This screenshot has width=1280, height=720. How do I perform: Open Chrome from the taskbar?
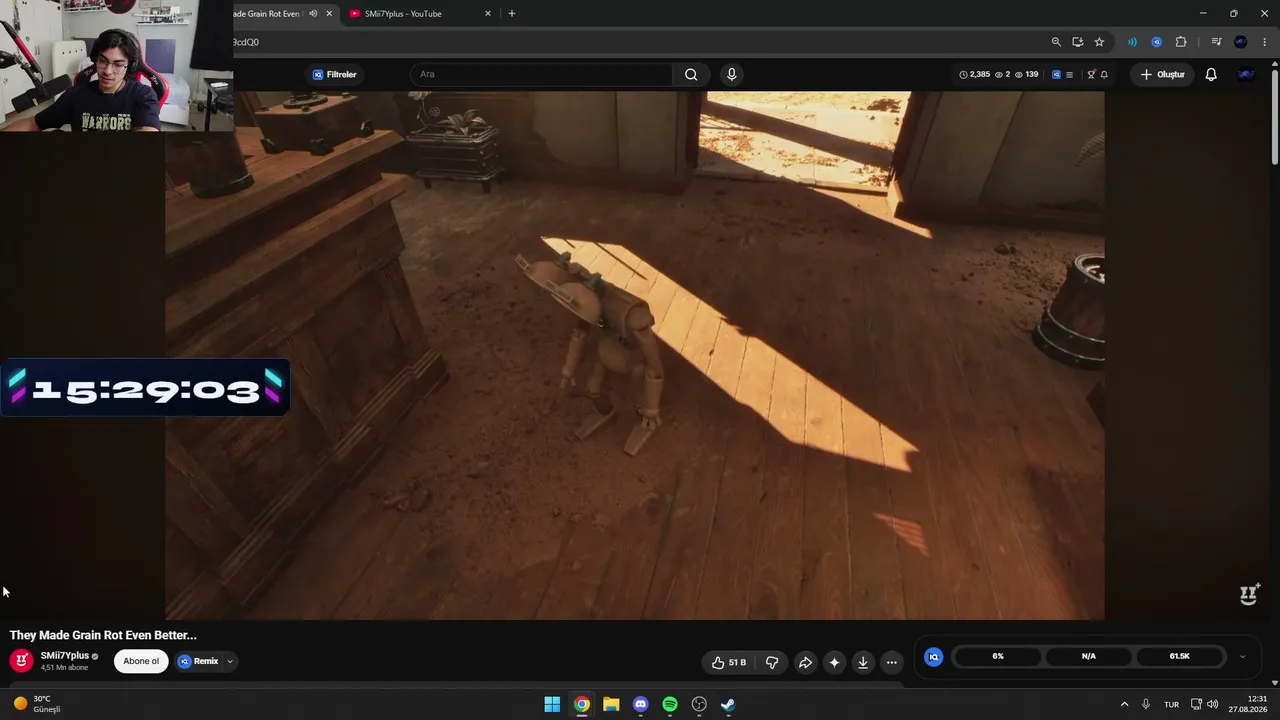tap(581, 704)
